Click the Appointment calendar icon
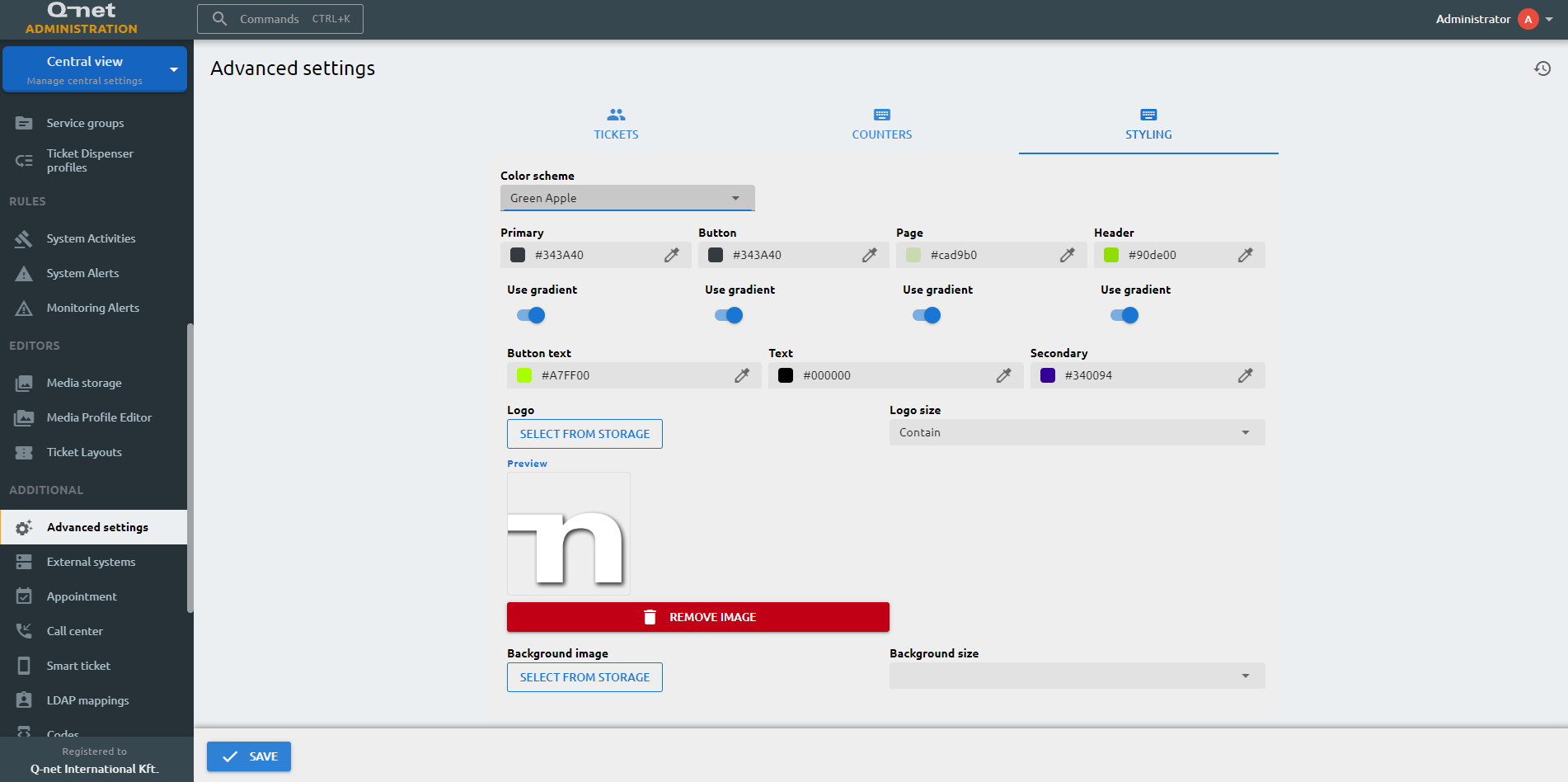The image size is (1568, 782). point(24,596)
